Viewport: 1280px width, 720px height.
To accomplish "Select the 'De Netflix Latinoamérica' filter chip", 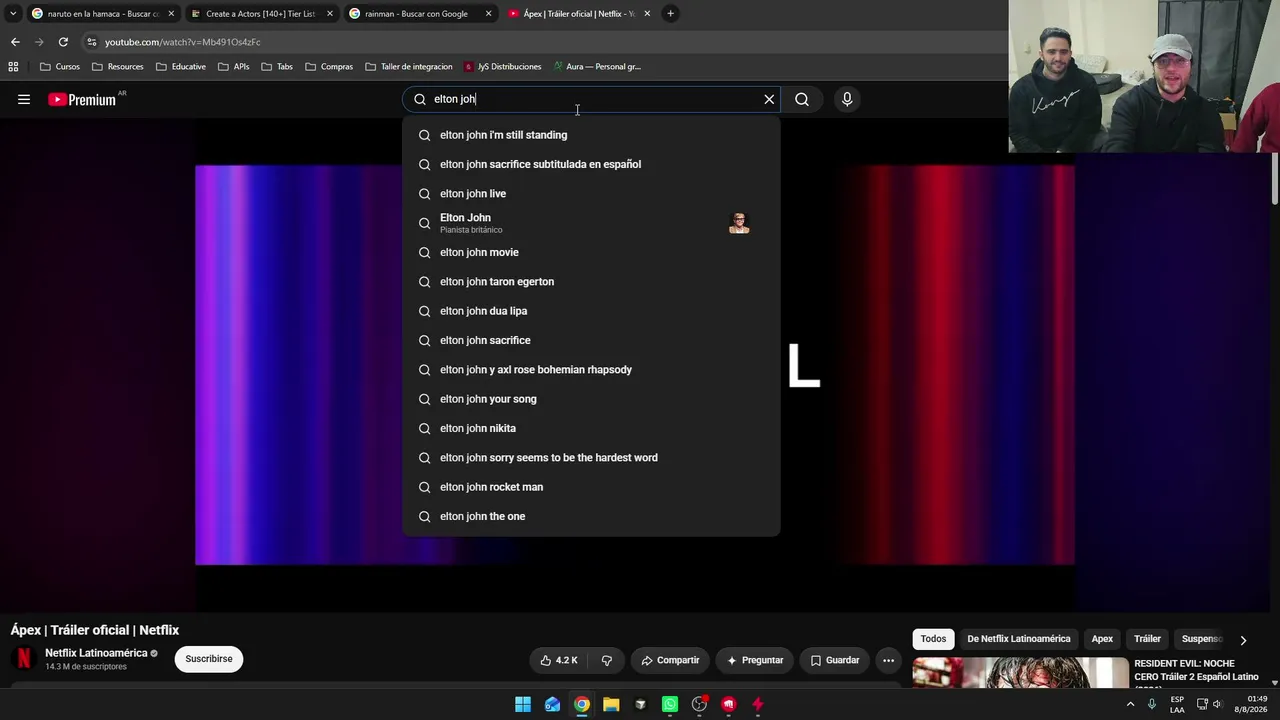I will pyautogui.click(x=1018, y=639).
